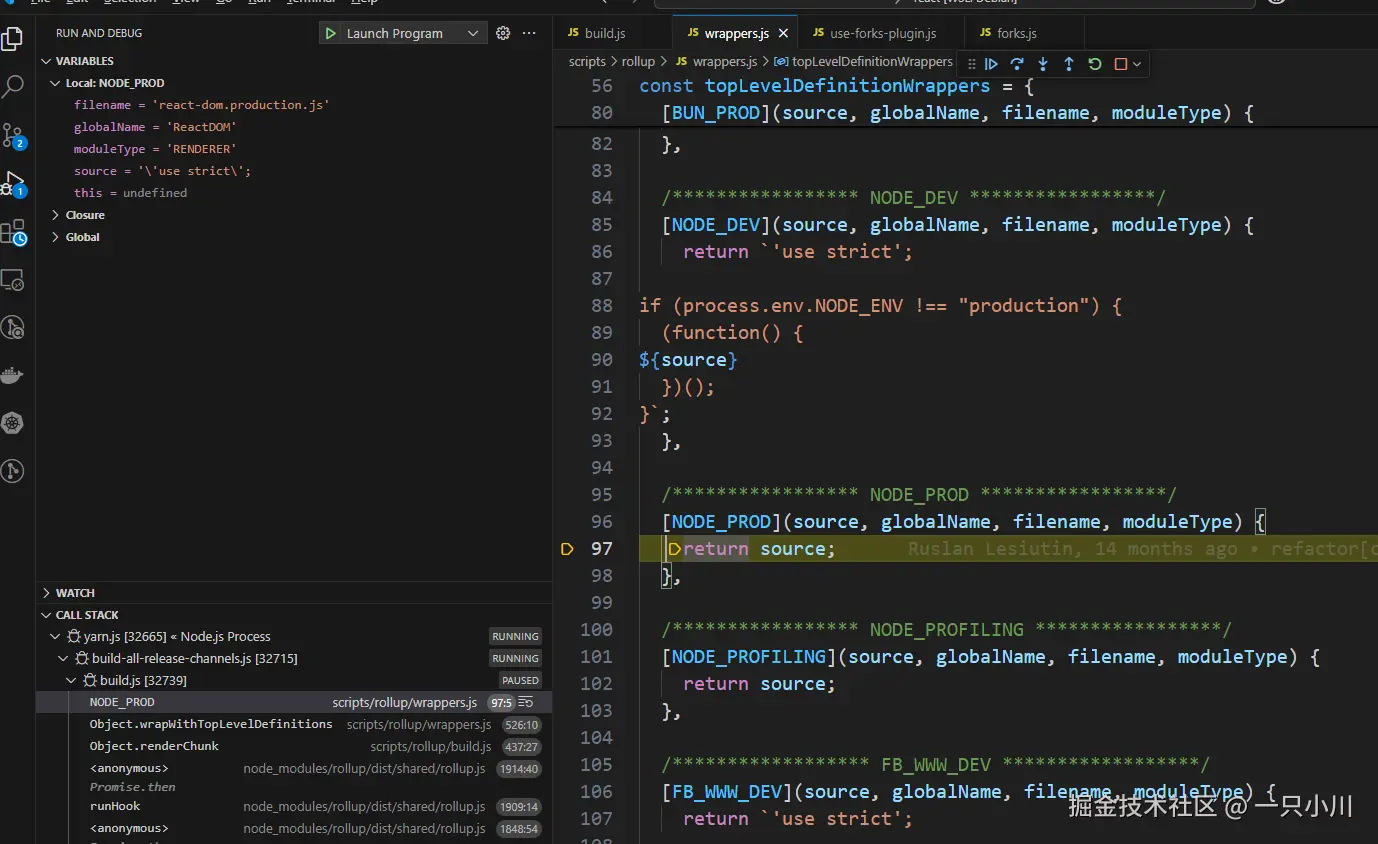Collapse the Local: NODE_PROD scope
1378x844 pixels.
(56, 83)
